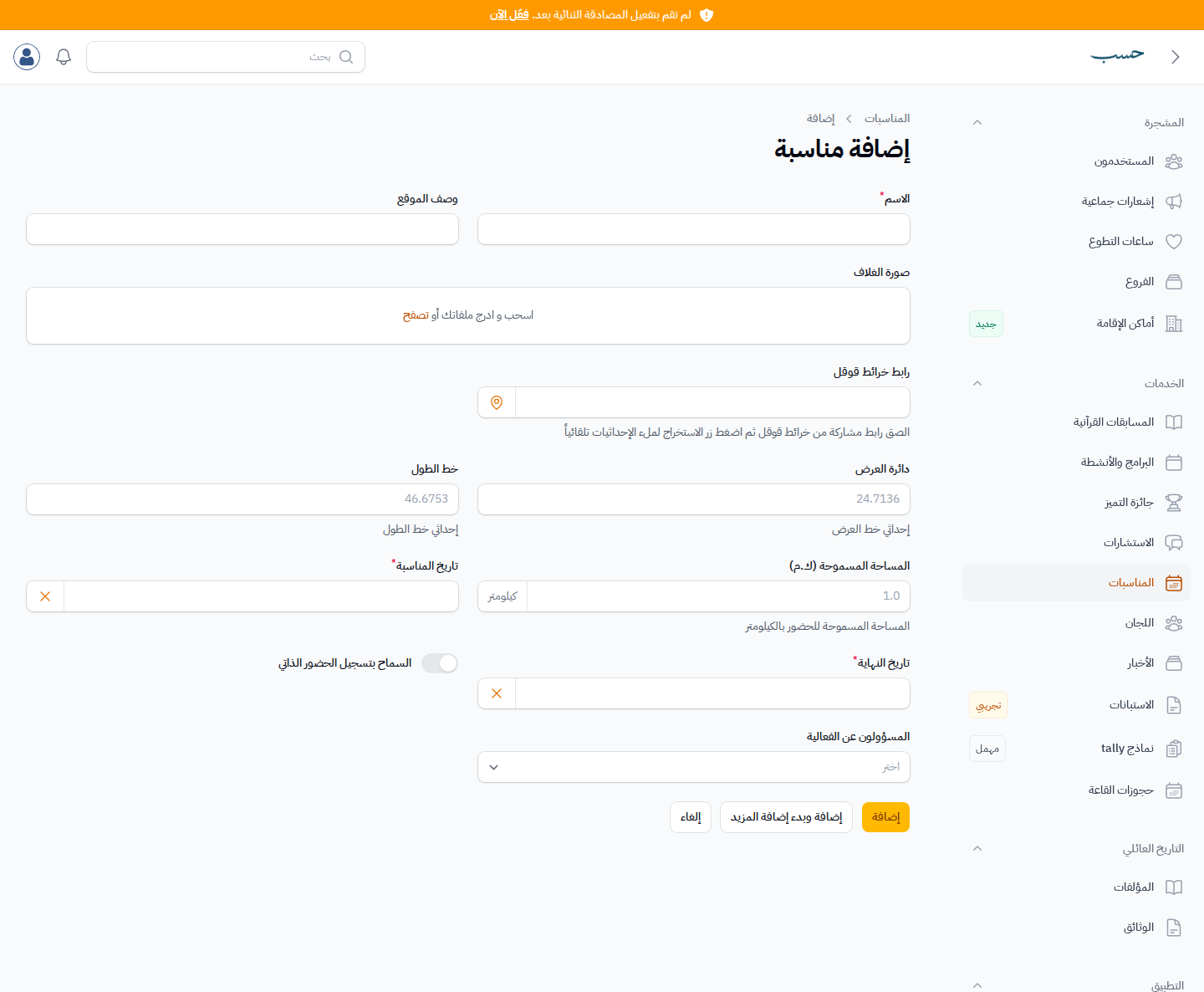Click إضافة وبدء إضافة المزيد button

786,817
